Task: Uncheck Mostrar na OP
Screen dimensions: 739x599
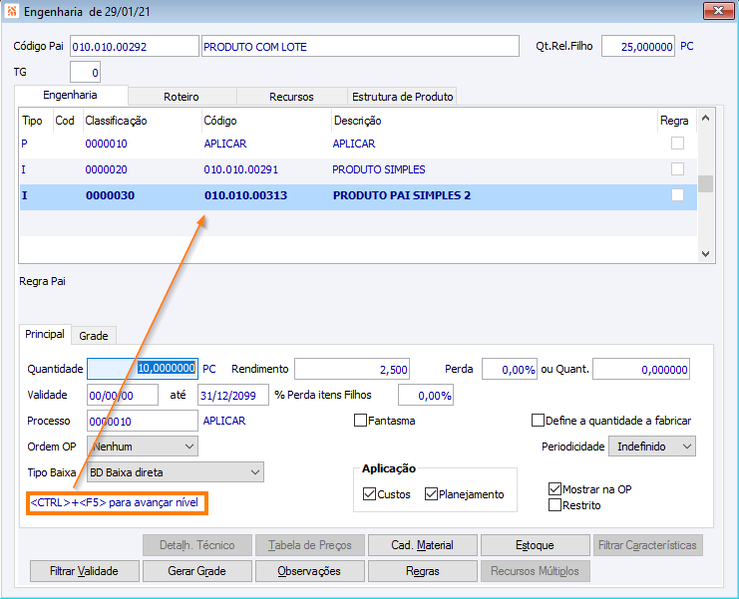Action: pos(555,489)
